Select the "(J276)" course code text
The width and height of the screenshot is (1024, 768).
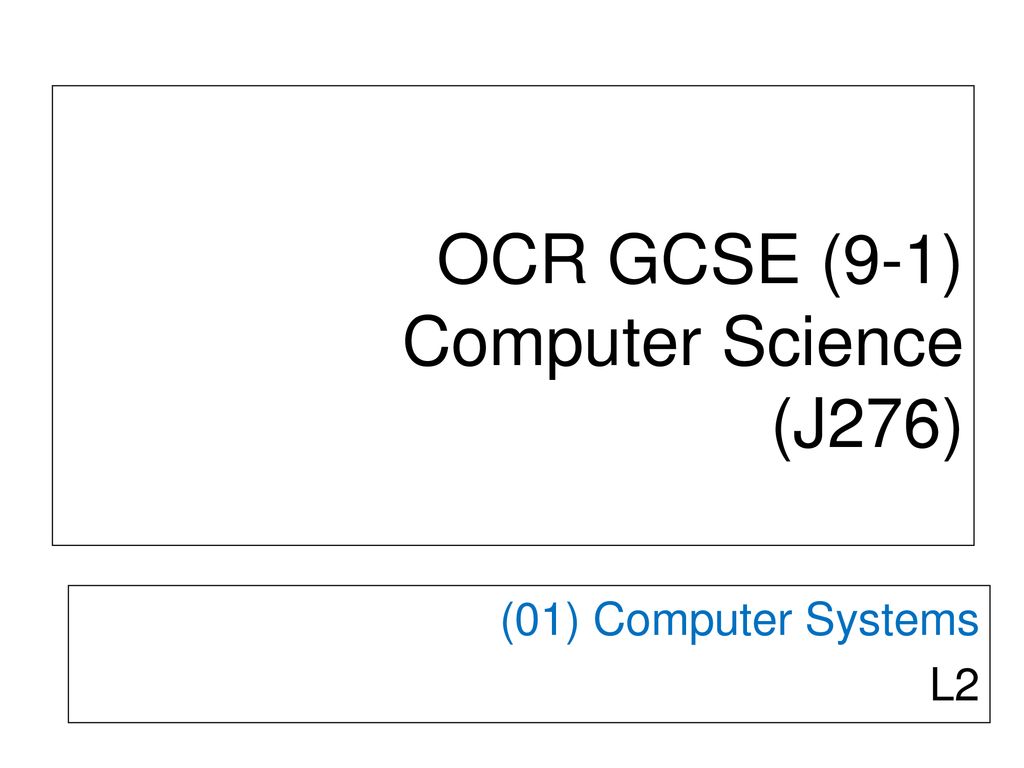(868, 426)
